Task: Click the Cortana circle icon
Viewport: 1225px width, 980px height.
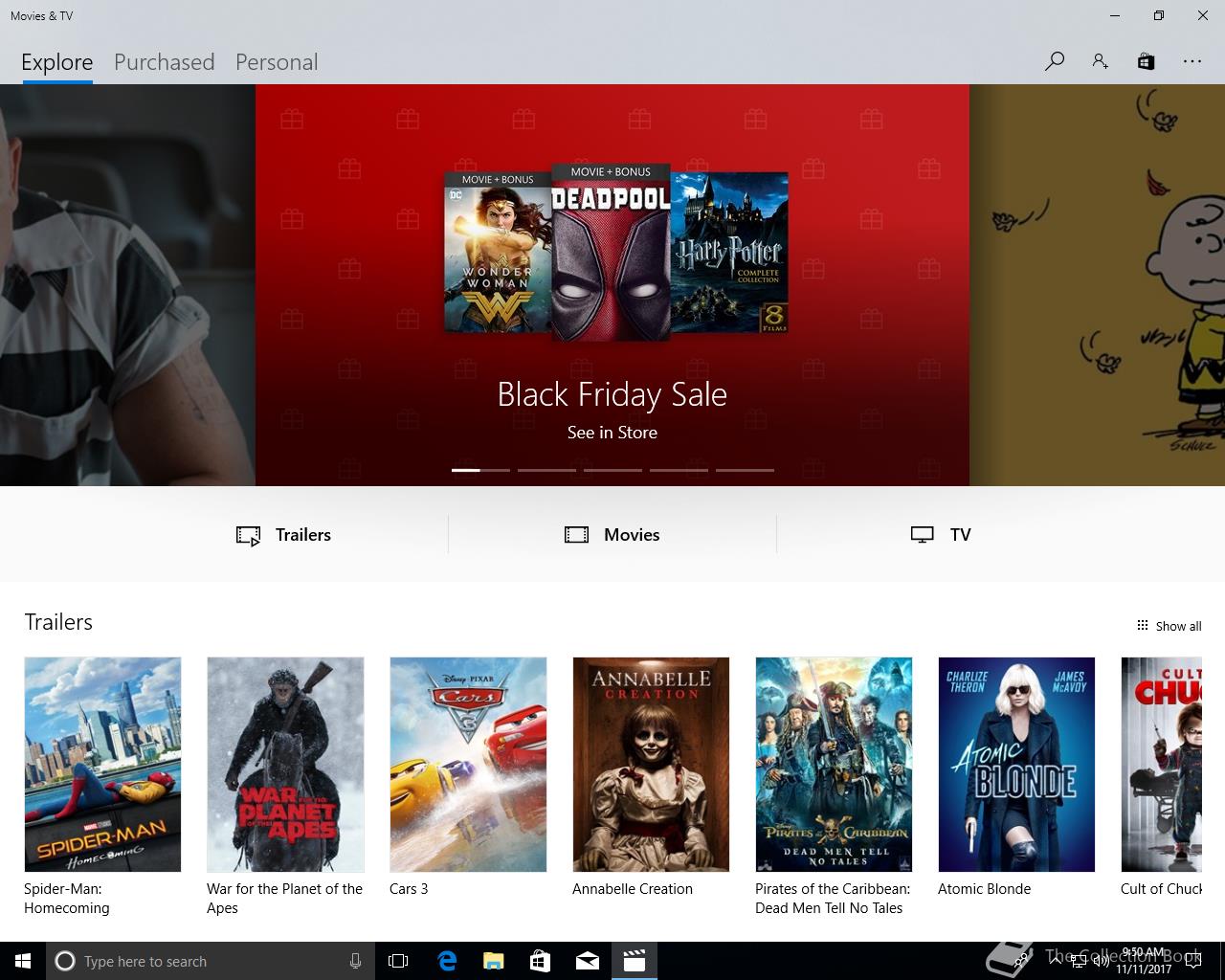Action: pos(65,961)
